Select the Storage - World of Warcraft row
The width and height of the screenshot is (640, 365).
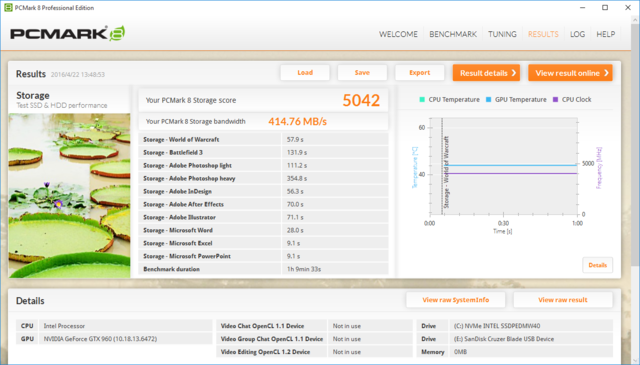pyautogui.click(x=263, y=140)
